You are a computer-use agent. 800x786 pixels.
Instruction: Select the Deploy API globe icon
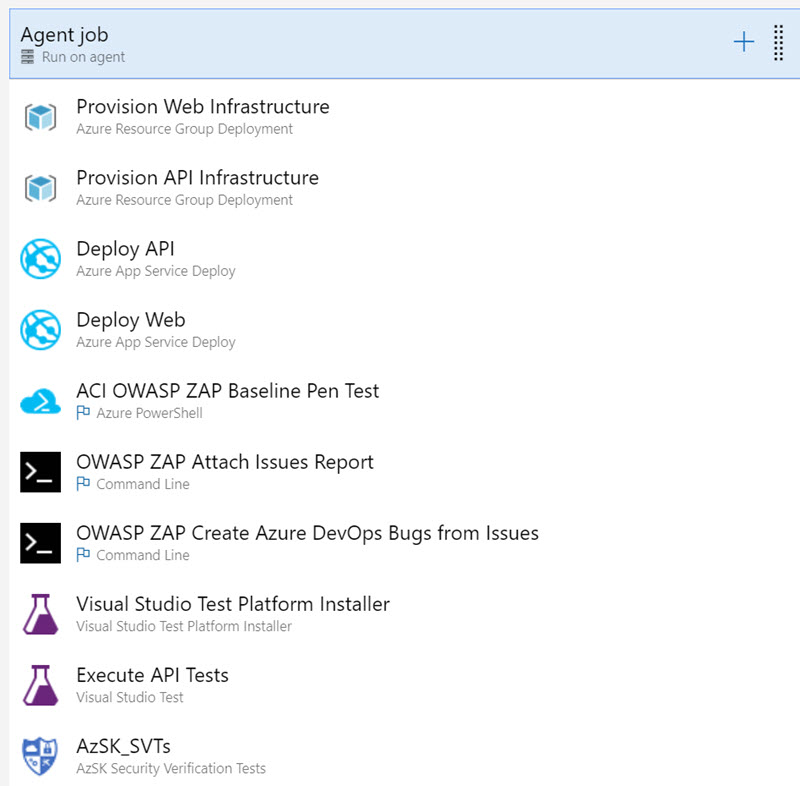click(41, 258)
